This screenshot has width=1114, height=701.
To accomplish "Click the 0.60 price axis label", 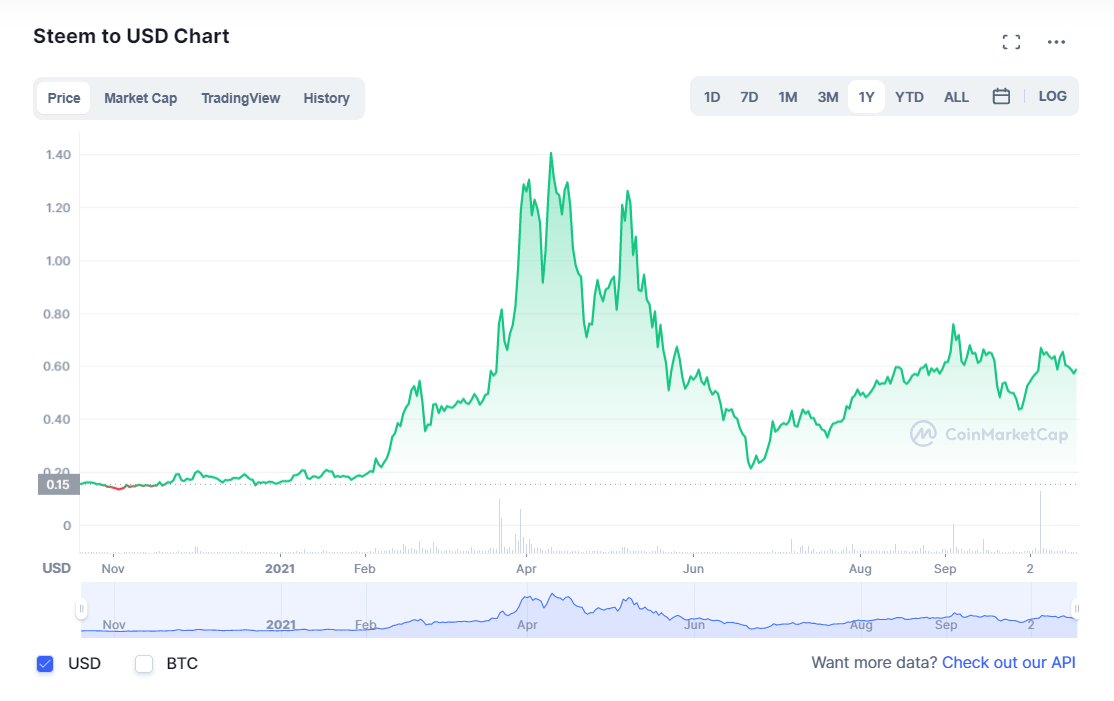I will tap(58, 366).
